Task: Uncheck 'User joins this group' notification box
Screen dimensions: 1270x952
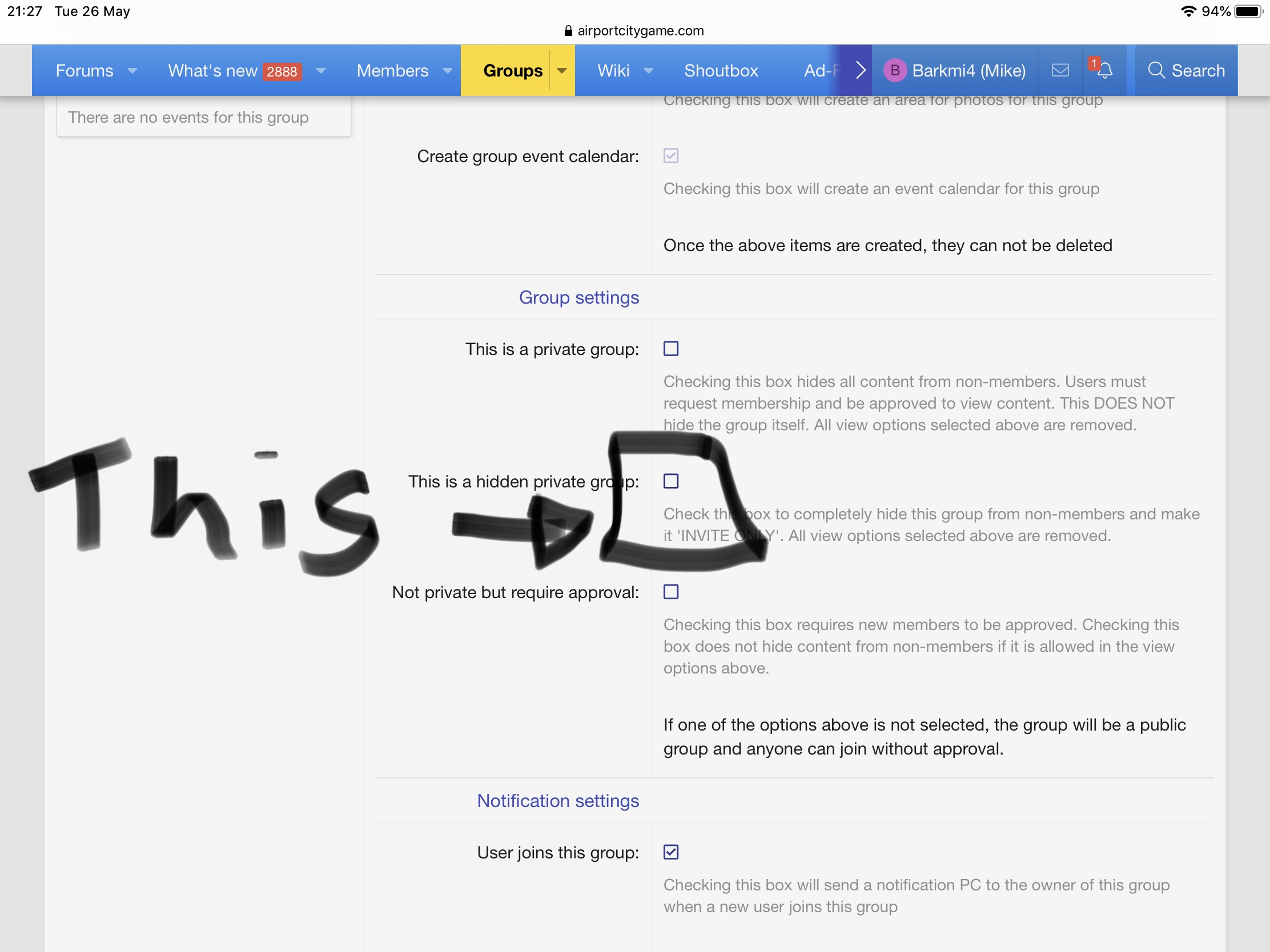Action: (670, 852)
